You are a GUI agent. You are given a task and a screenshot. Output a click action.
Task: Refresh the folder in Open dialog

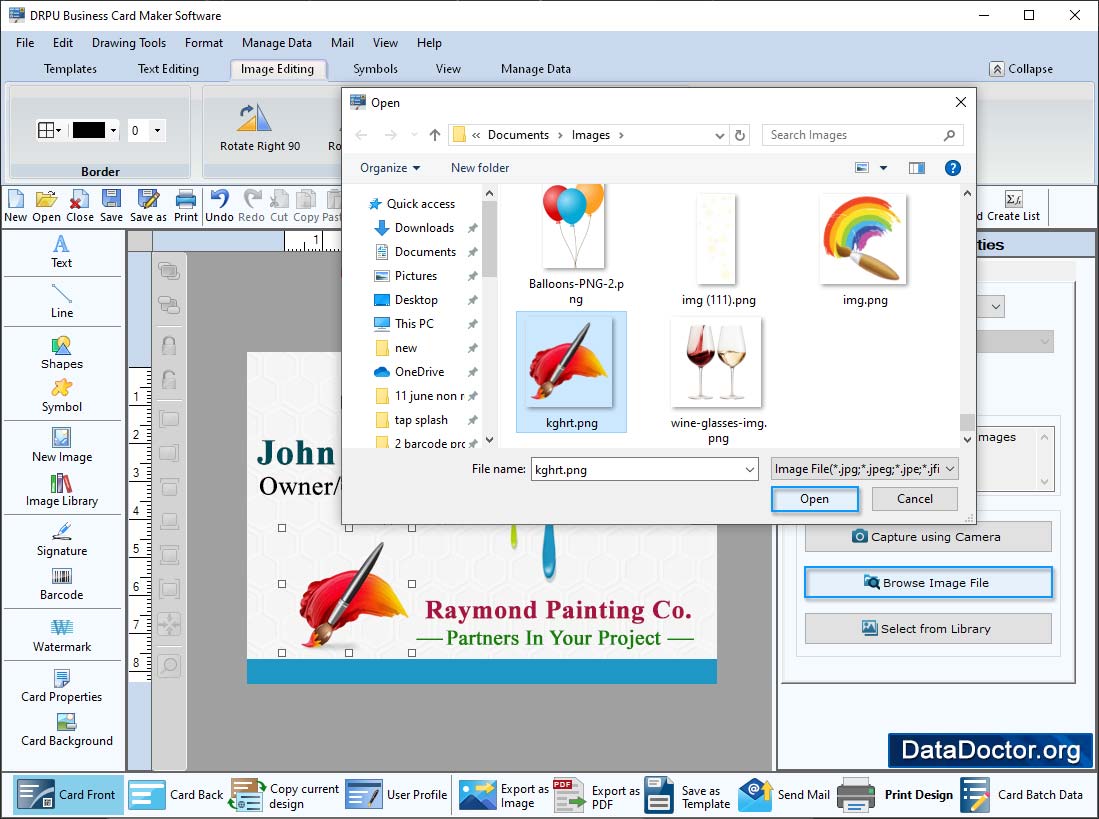pyautogui.click(x=740, y=135)
